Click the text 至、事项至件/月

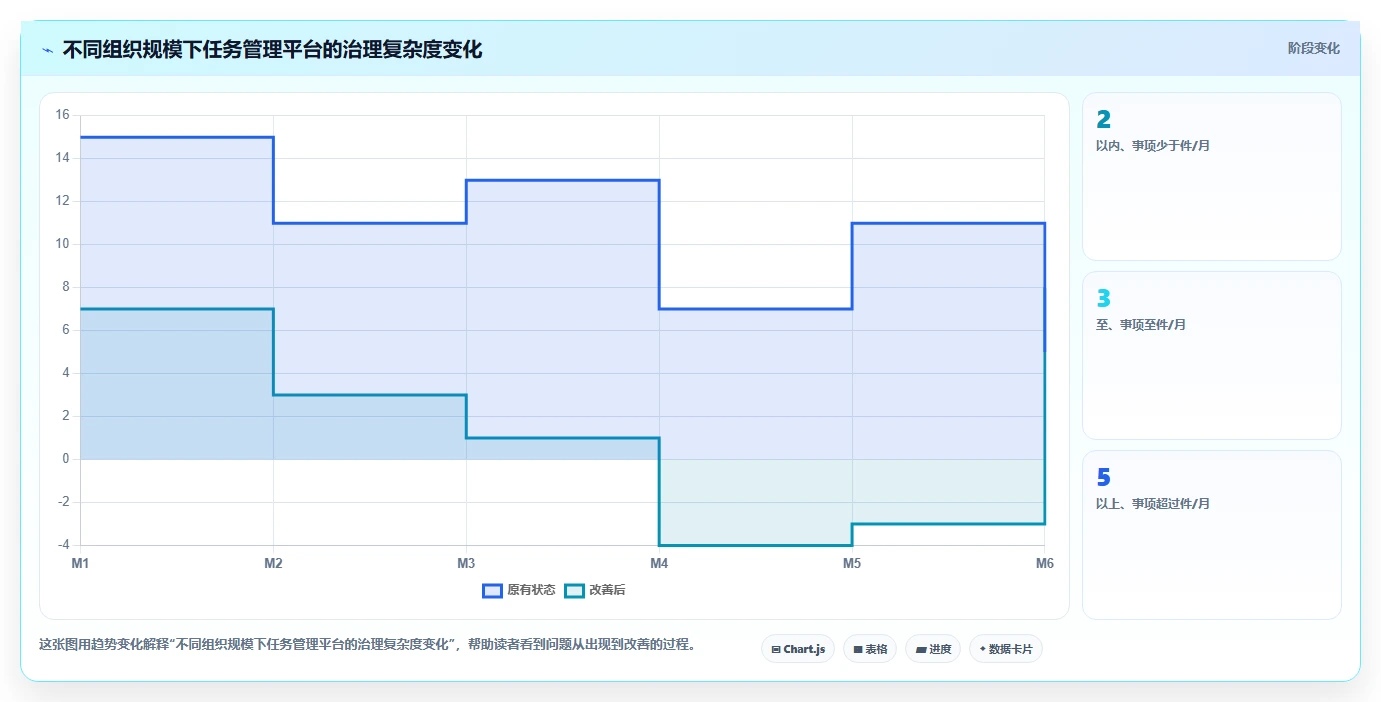coord(1141,325)
